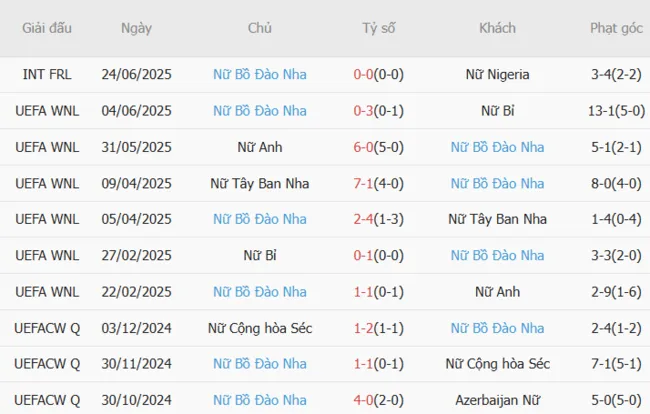Select away team Nữ Anh on 22/02/2025
The image size is (650, 414).
click(497, 292)
